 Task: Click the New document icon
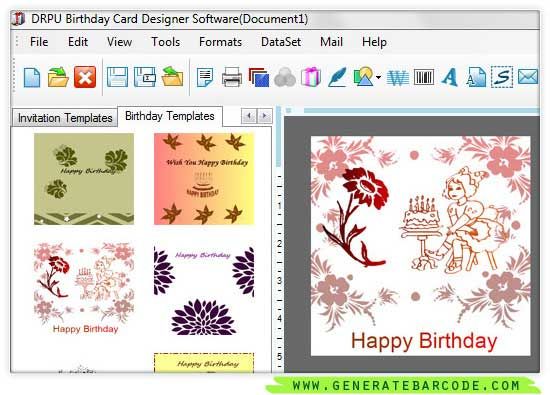coord(32,77)
